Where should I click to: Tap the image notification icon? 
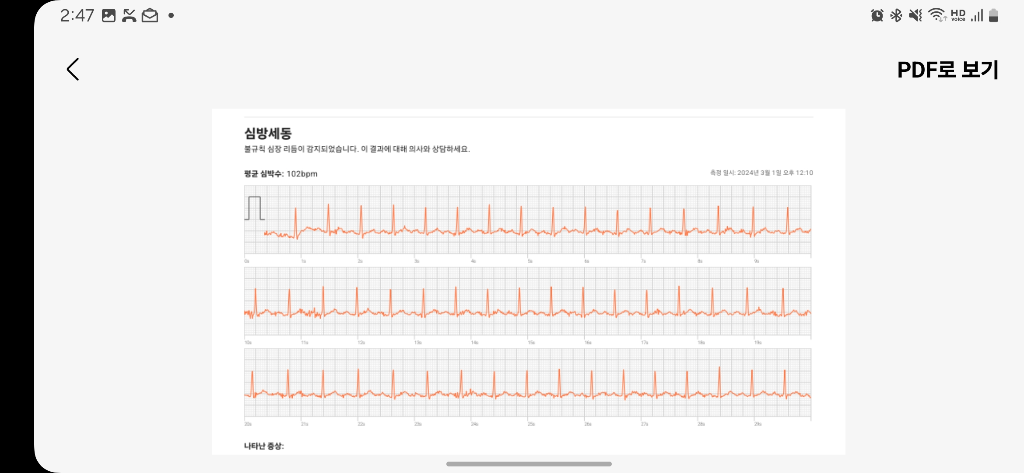coord(108,15)
